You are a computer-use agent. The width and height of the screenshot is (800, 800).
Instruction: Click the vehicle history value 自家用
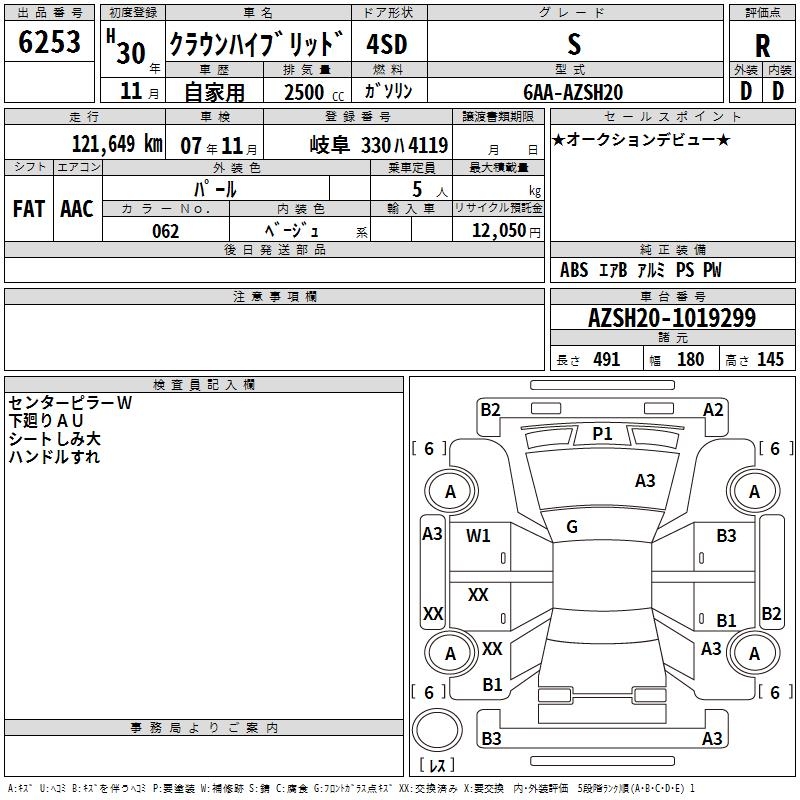(x=214, y=92)
